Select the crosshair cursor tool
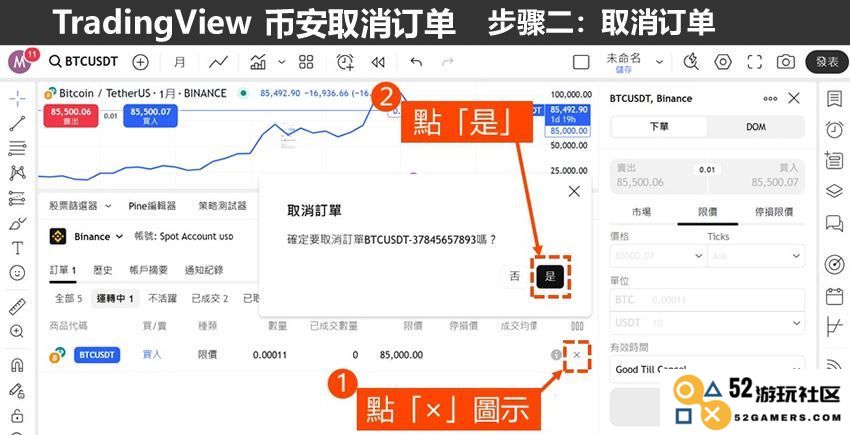Viewport: 850px width, 435px height. click(x=17, y=99)
